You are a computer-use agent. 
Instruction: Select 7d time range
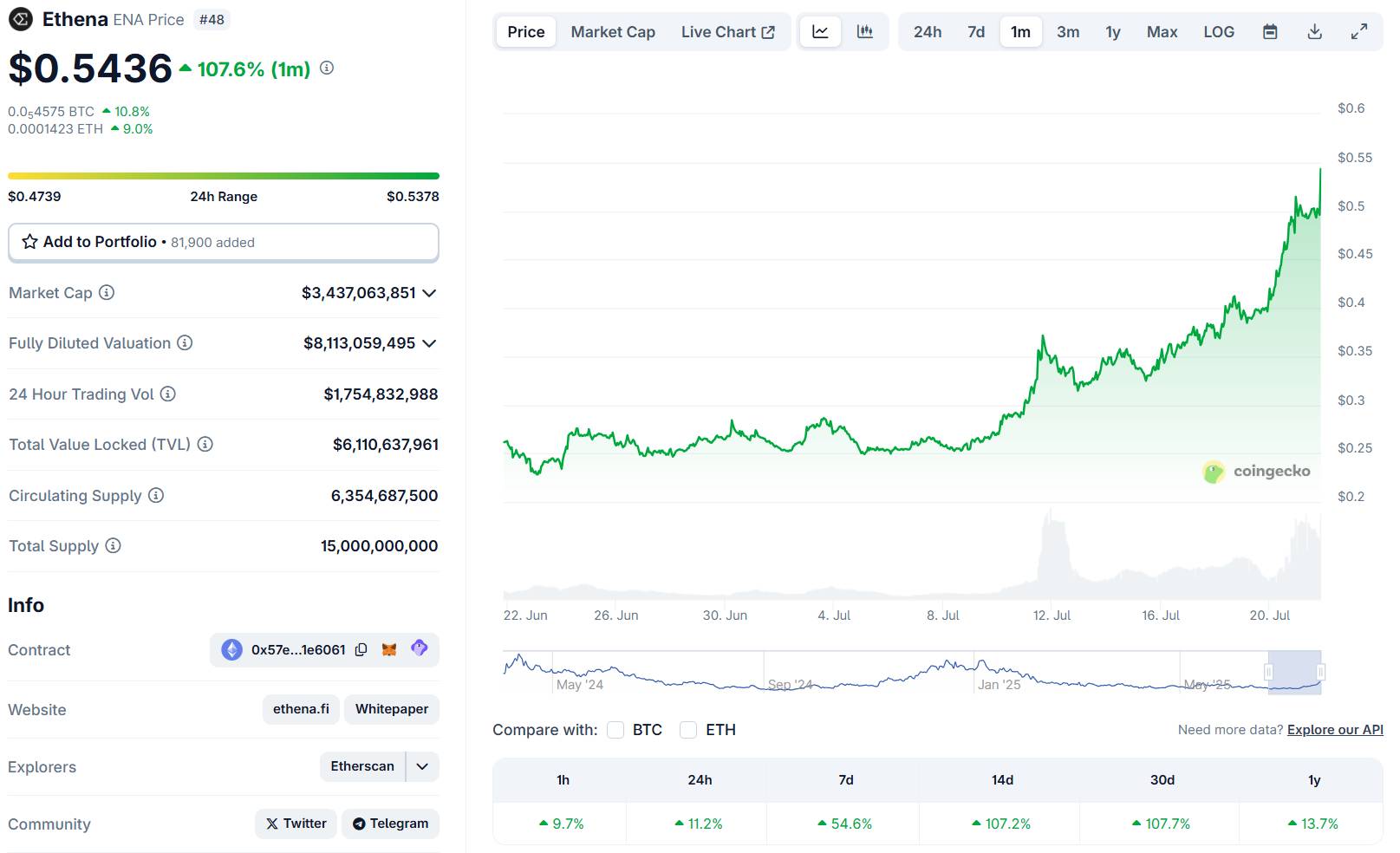[976, 32]
